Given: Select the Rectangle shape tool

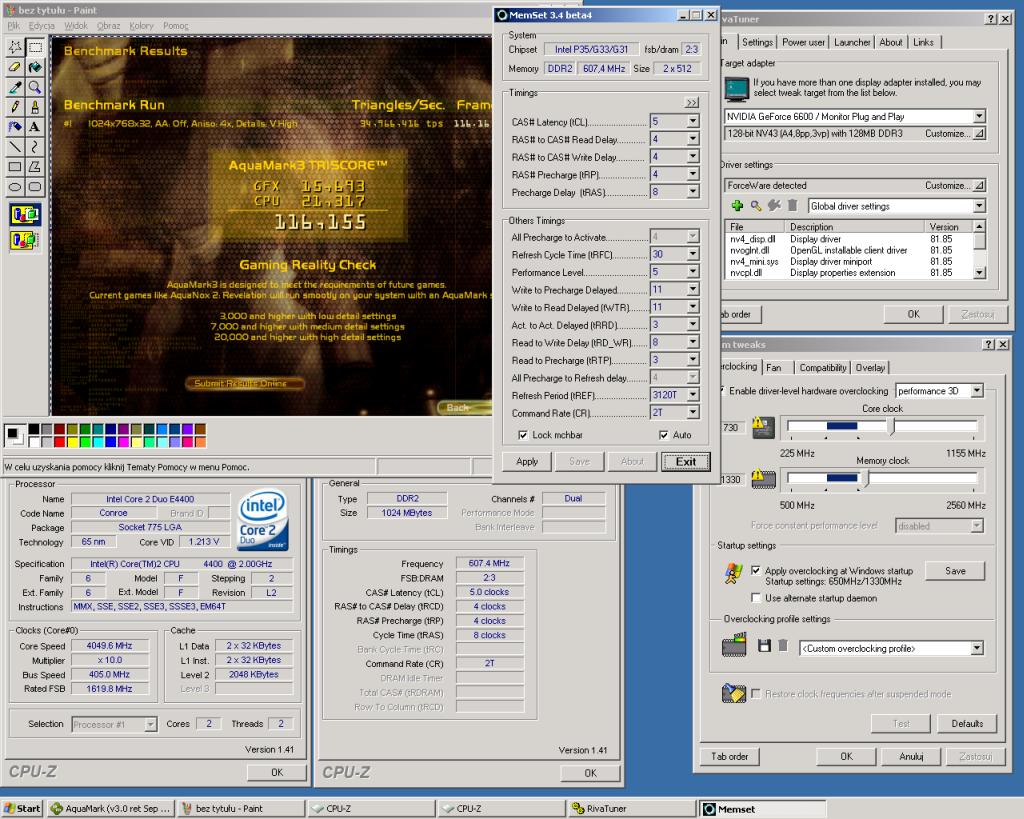Looking at the screenshot, I should click(x=14, y=167).
